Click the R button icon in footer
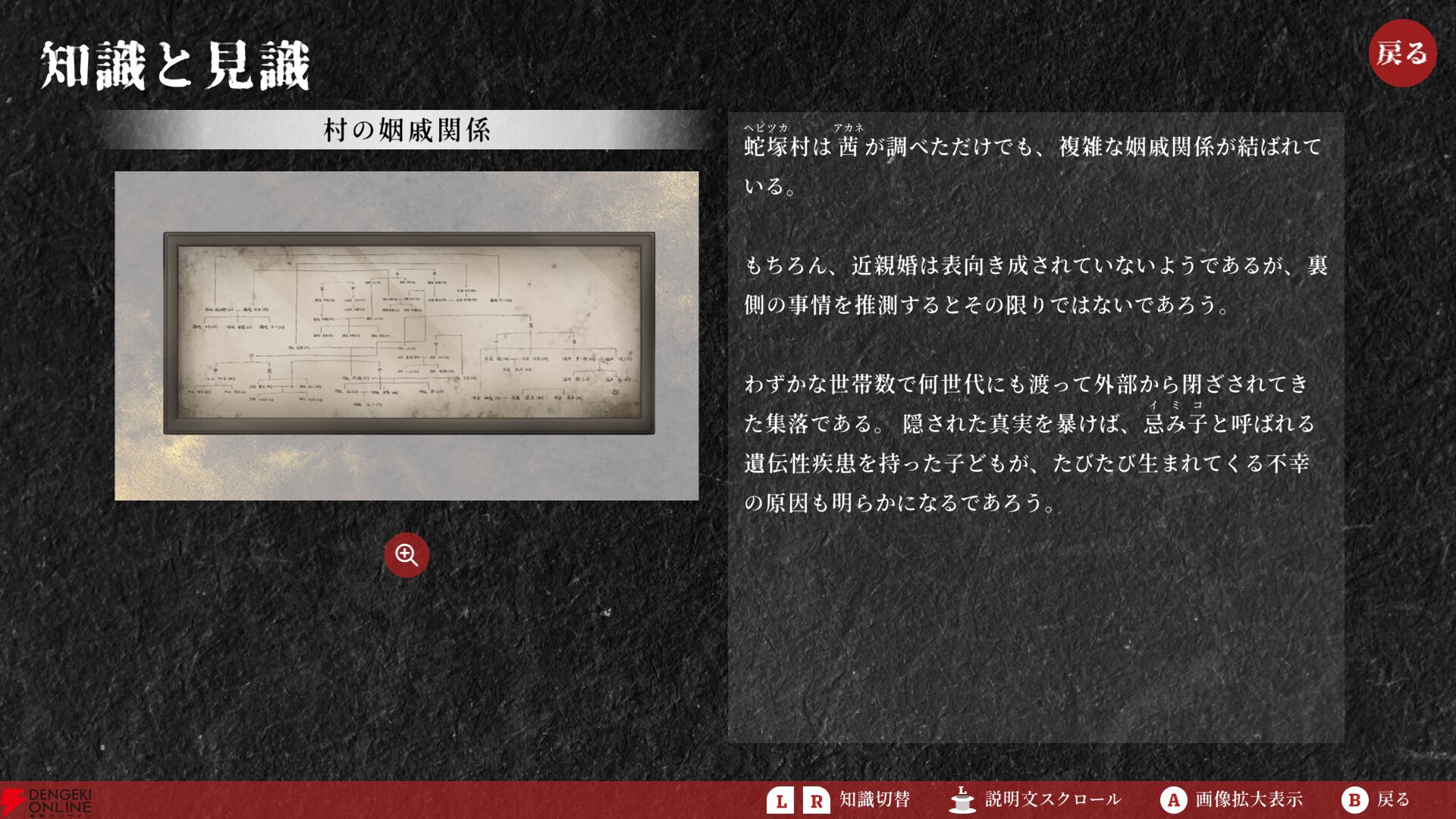This screenshot has height=819, width=1456. 817,800
